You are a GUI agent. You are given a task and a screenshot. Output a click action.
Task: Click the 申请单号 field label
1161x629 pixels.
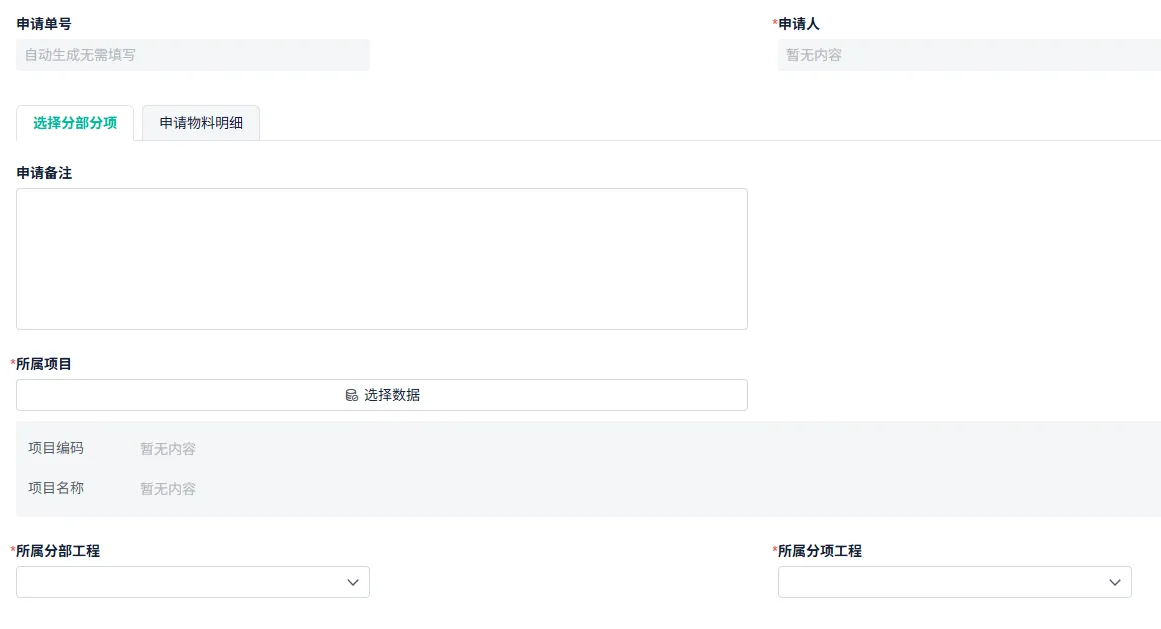coord(44,24)
